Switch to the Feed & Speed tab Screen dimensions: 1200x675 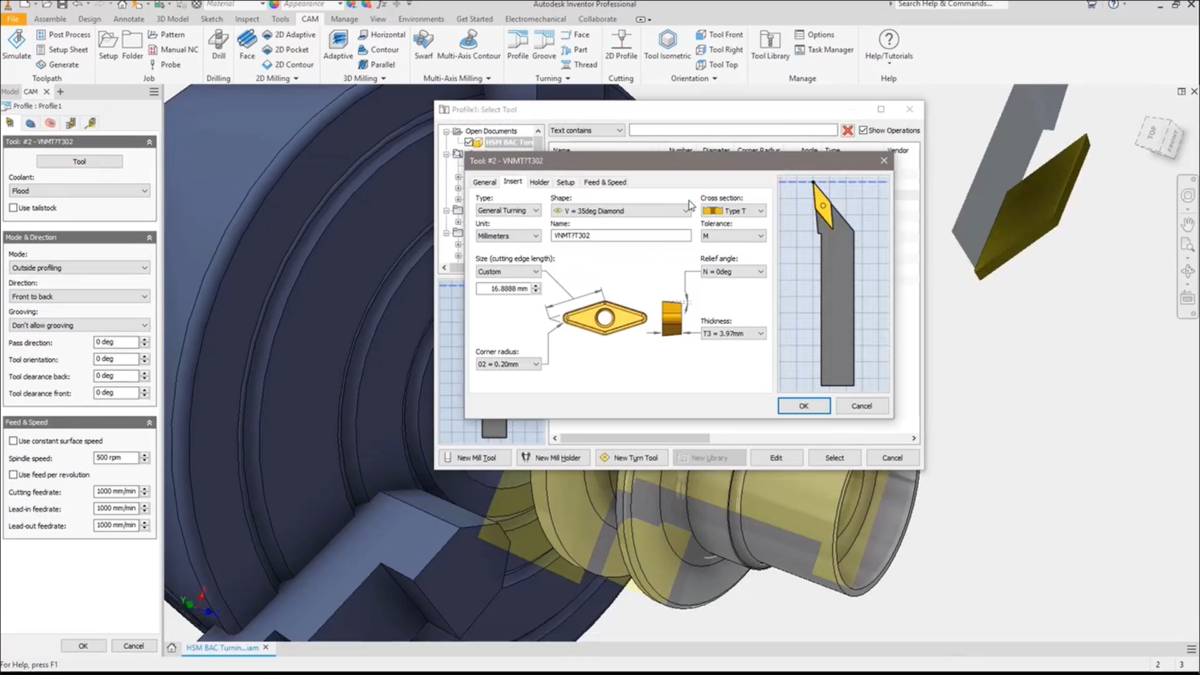(605, 182)
